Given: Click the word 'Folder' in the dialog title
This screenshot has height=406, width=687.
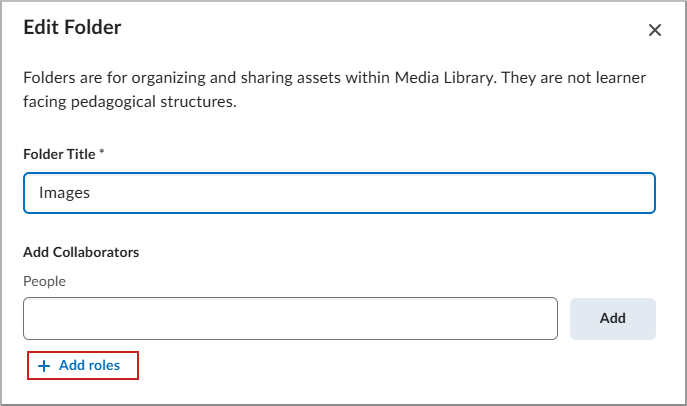Looking at the screenshot, I should click(x=95, y=28).
